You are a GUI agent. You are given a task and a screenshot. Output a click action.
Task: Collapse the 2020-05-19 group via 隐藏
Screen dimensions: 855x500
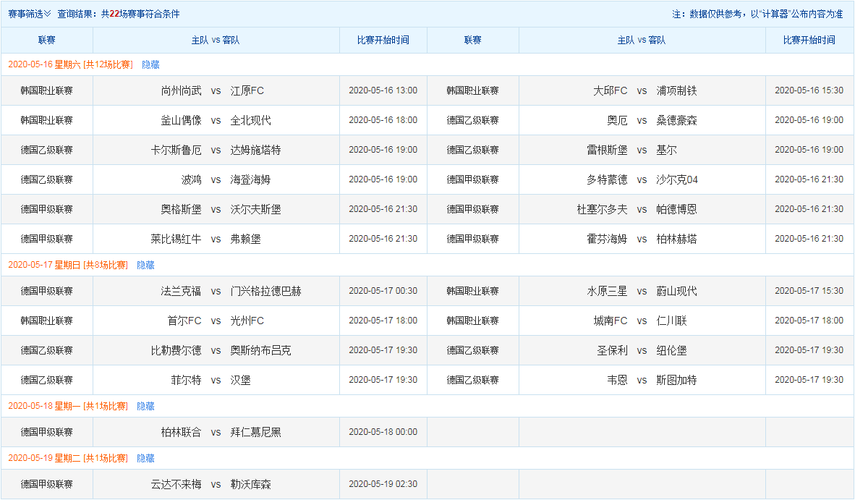[x=145, y=457]
